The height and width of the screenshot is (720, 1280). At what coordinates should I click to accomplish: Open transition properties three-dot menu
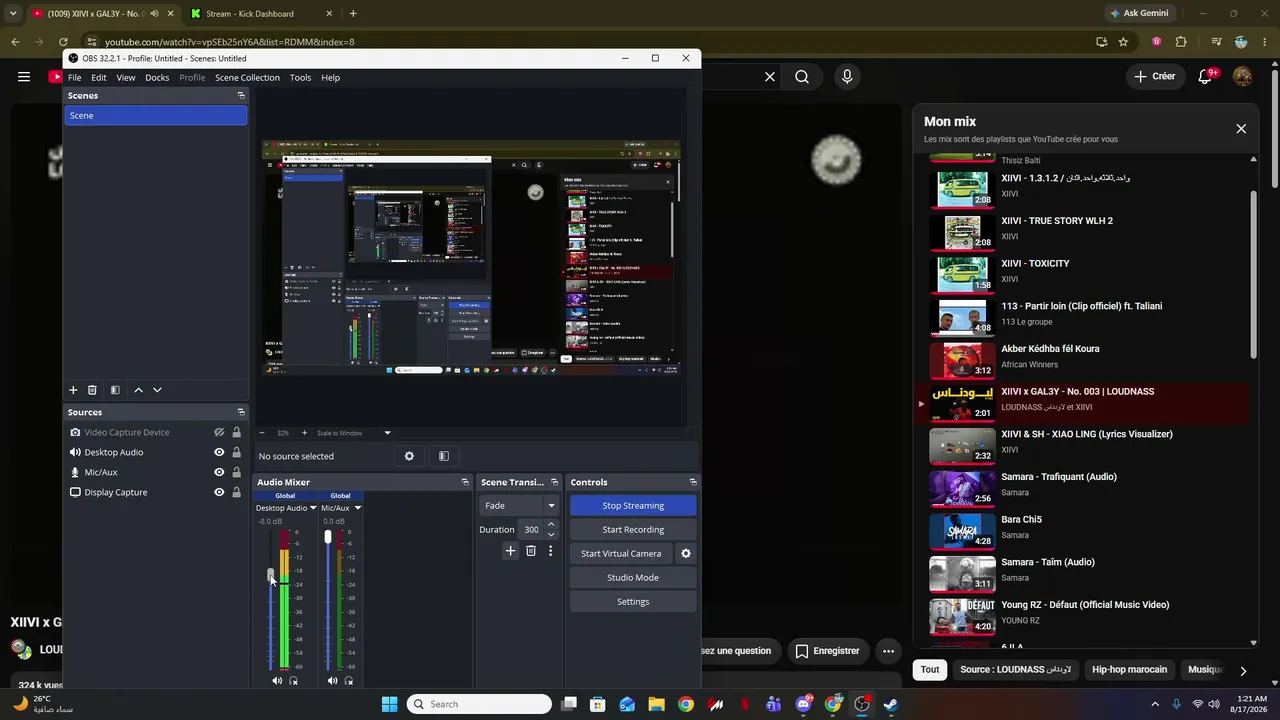550,551
